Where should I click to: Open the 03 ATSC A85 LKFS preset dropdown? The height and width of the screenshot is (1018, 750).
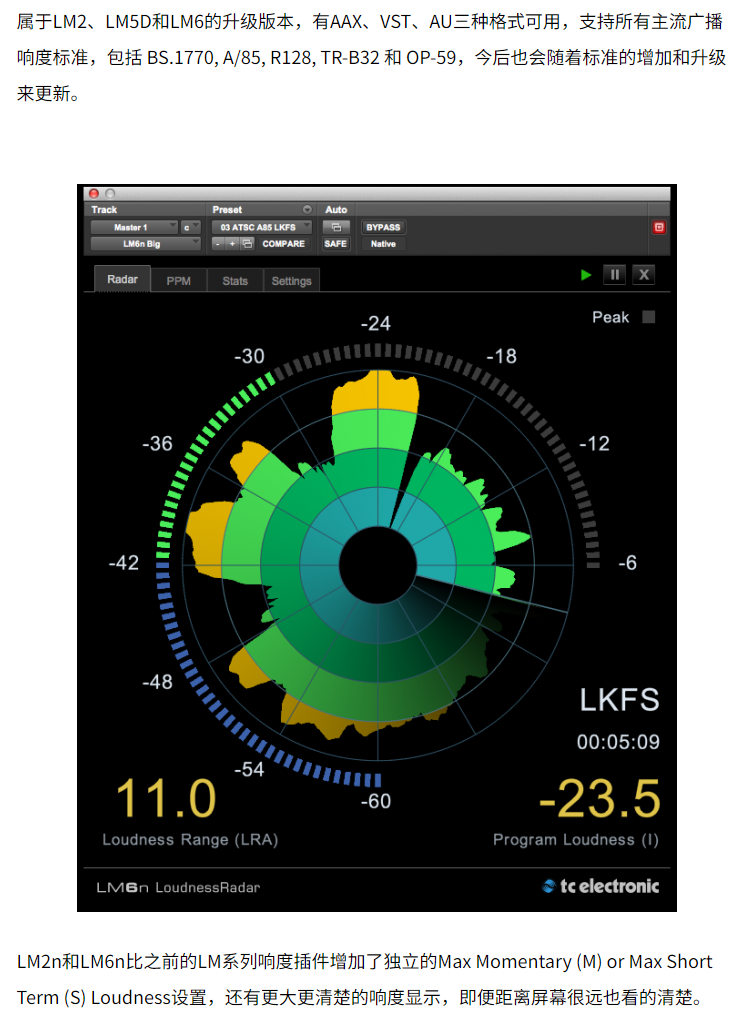[262, 227]
